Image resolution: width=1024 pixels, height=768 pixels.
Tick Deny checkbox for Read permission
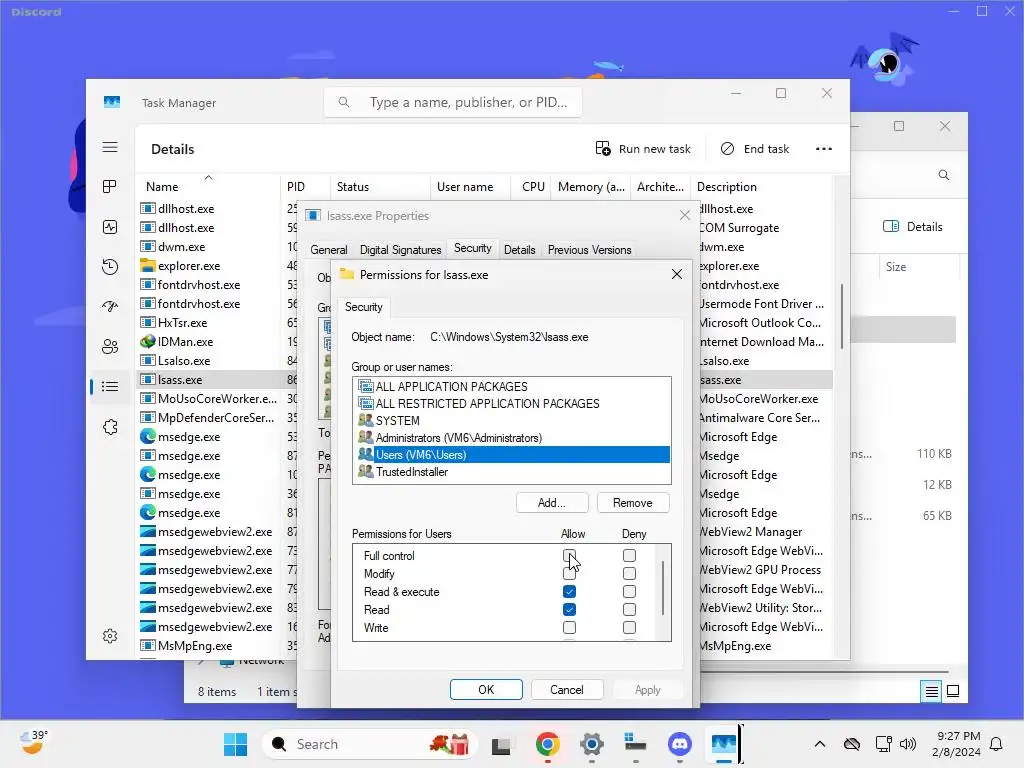tap(629, 609)
